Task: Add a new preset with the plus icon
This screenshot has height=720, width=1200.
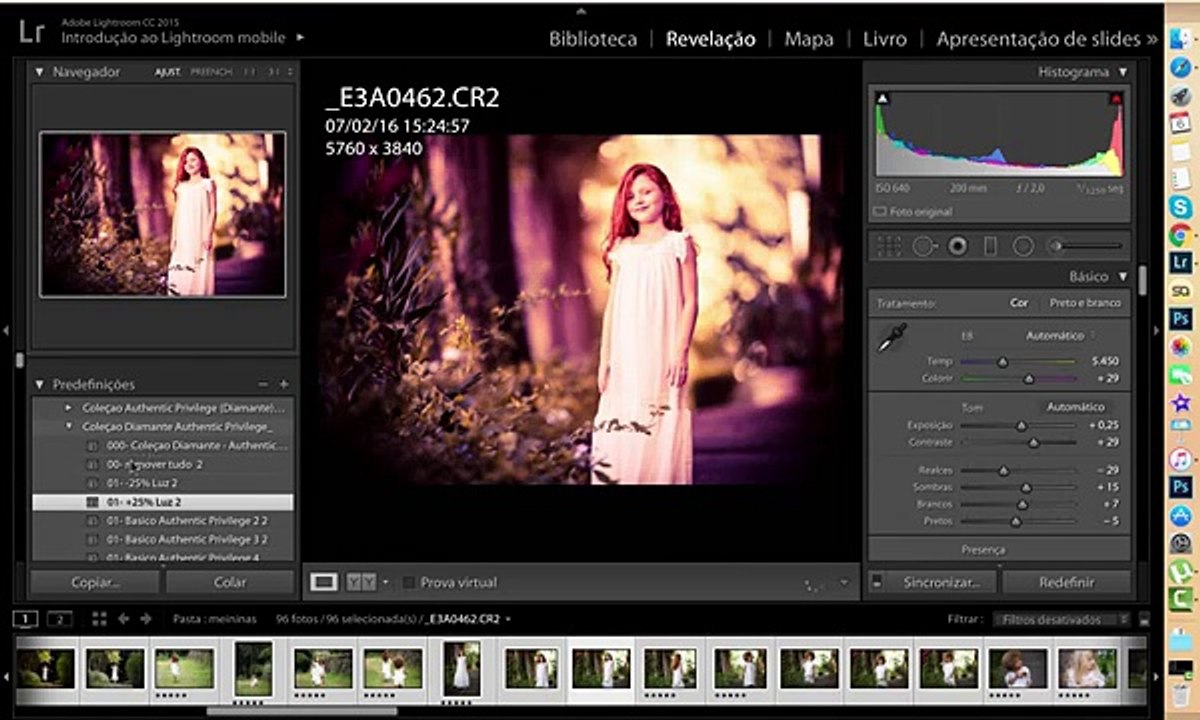Action: click(x=283, y=384)
